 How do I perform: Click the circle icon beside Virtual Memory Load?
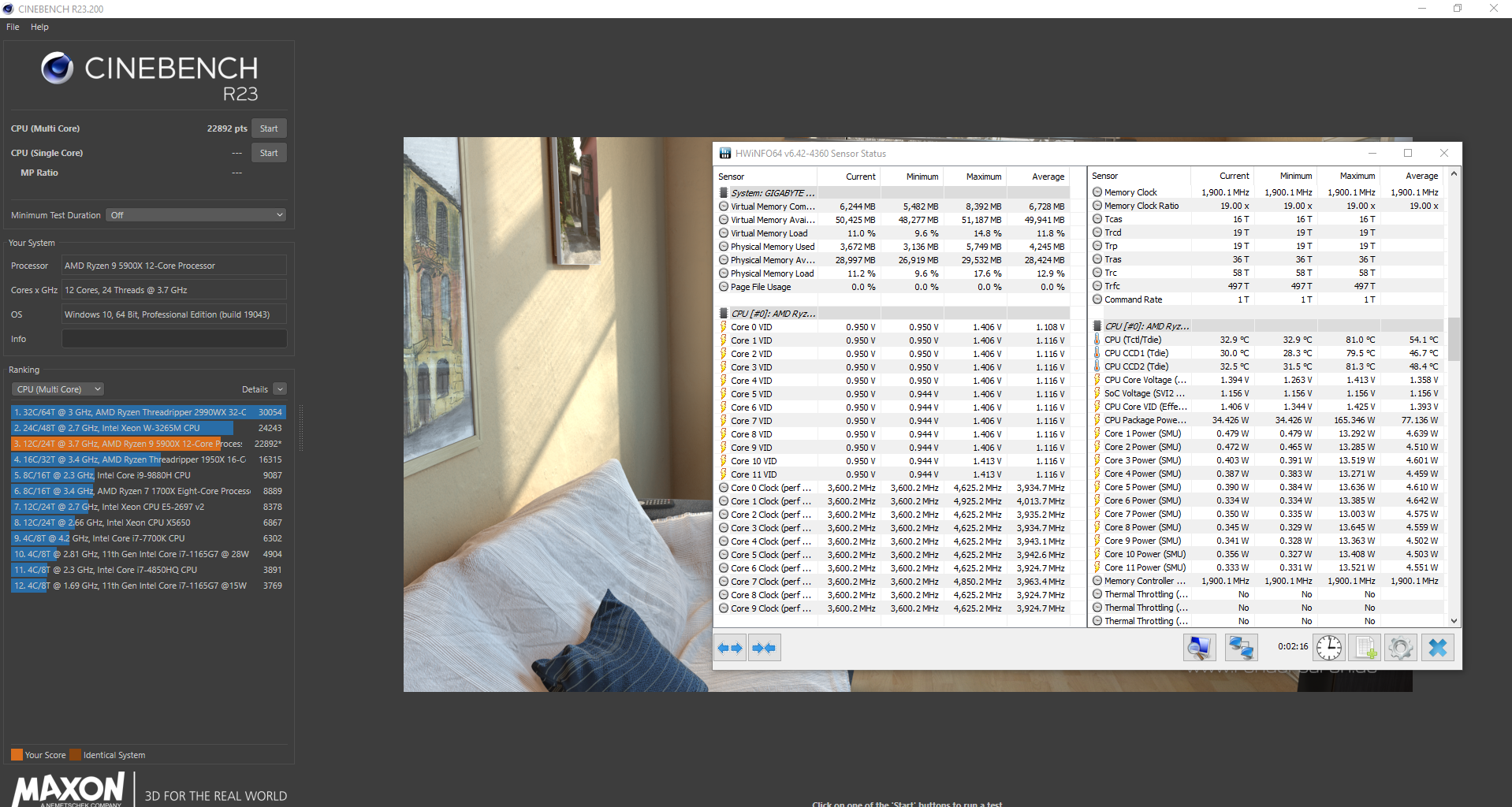click(723, 233)
